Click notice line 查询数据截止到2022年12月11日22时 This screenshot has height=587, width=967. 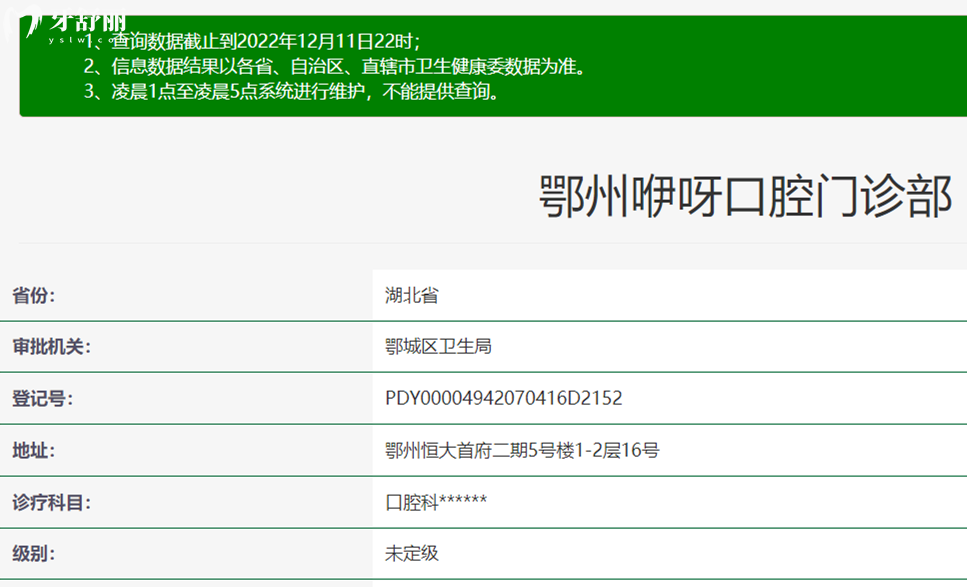pyautogui.click(x=252, y=41)
